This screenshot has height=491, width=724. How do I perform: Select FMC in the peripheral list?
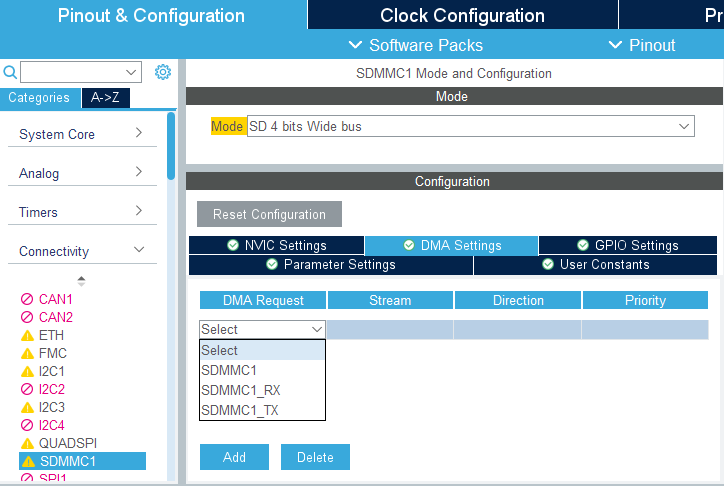click(x=53, y=353)
